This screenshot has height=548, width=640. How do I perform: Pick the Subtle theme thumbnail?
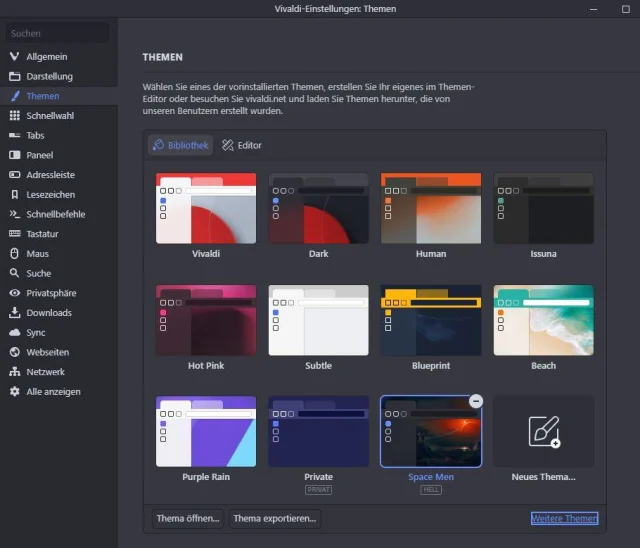click(318, 320)
